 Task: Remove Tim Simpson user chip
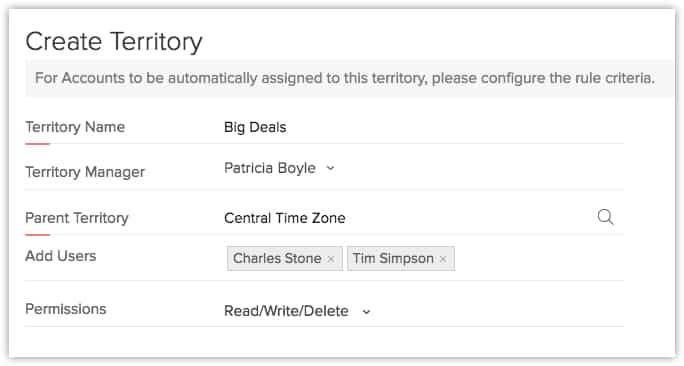click(x=443, y=259)
